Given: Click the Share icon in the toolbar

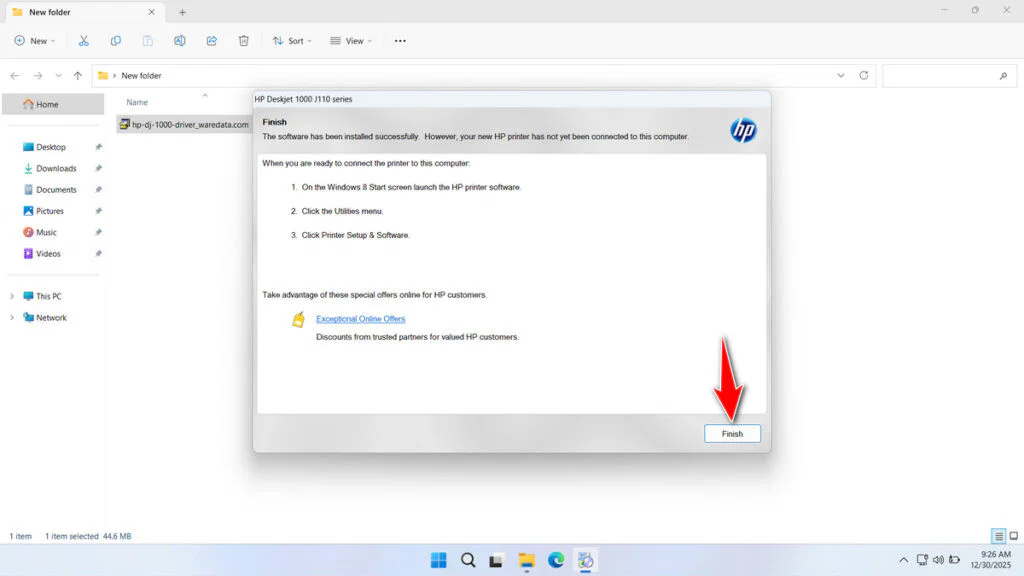Looking at the screenshot, I should pyautogui.click(x=211, y=40).
